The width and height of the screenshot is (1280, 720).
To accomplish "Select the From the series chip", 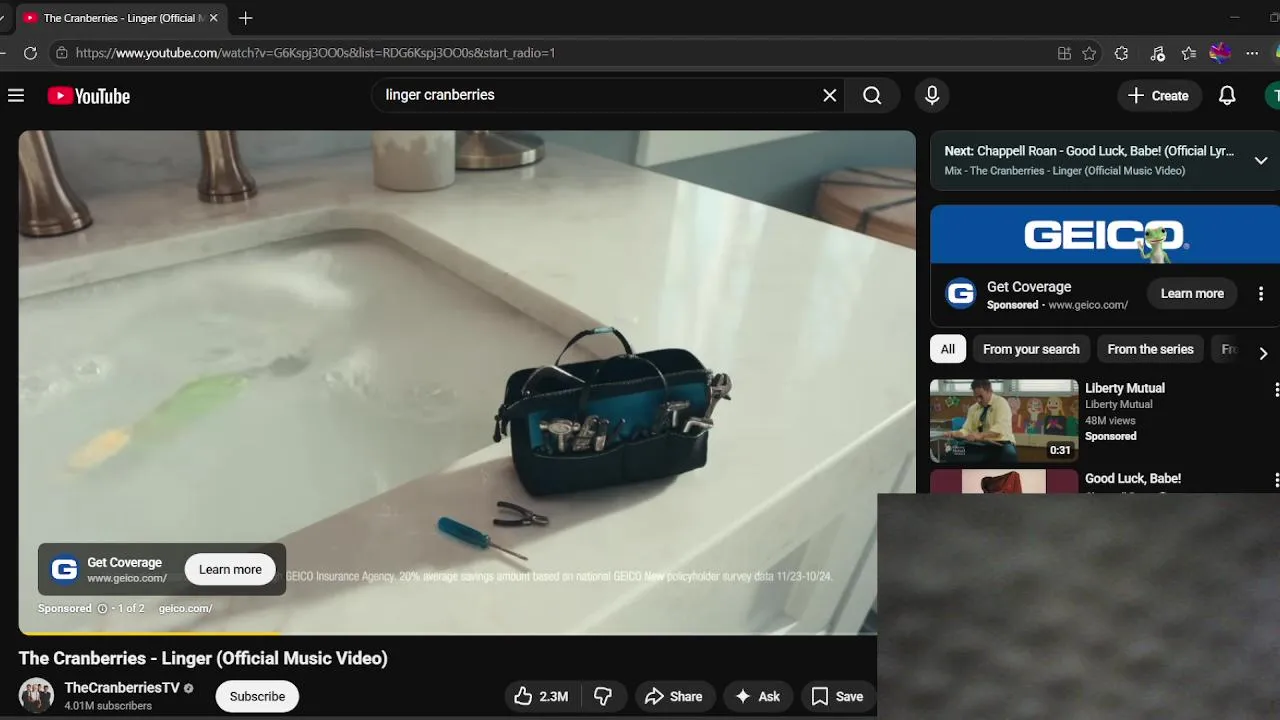I will click(x=1150, y=349).
